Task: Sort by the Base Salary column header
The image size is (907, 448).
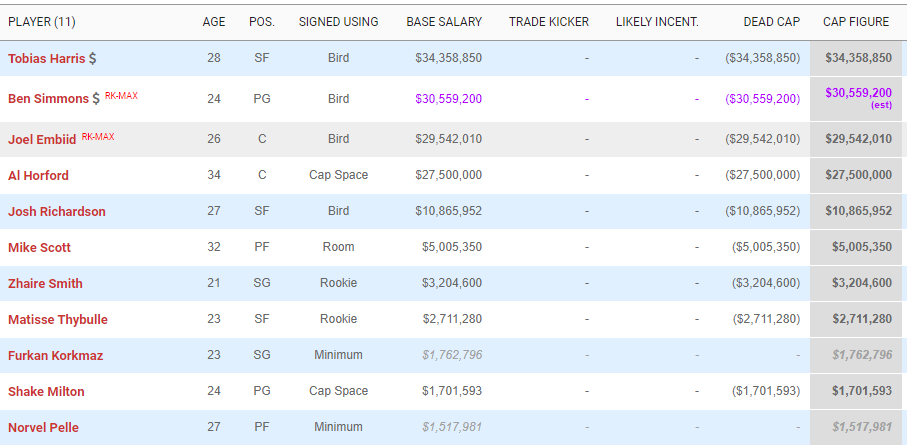Action: [x=444, y=21]
